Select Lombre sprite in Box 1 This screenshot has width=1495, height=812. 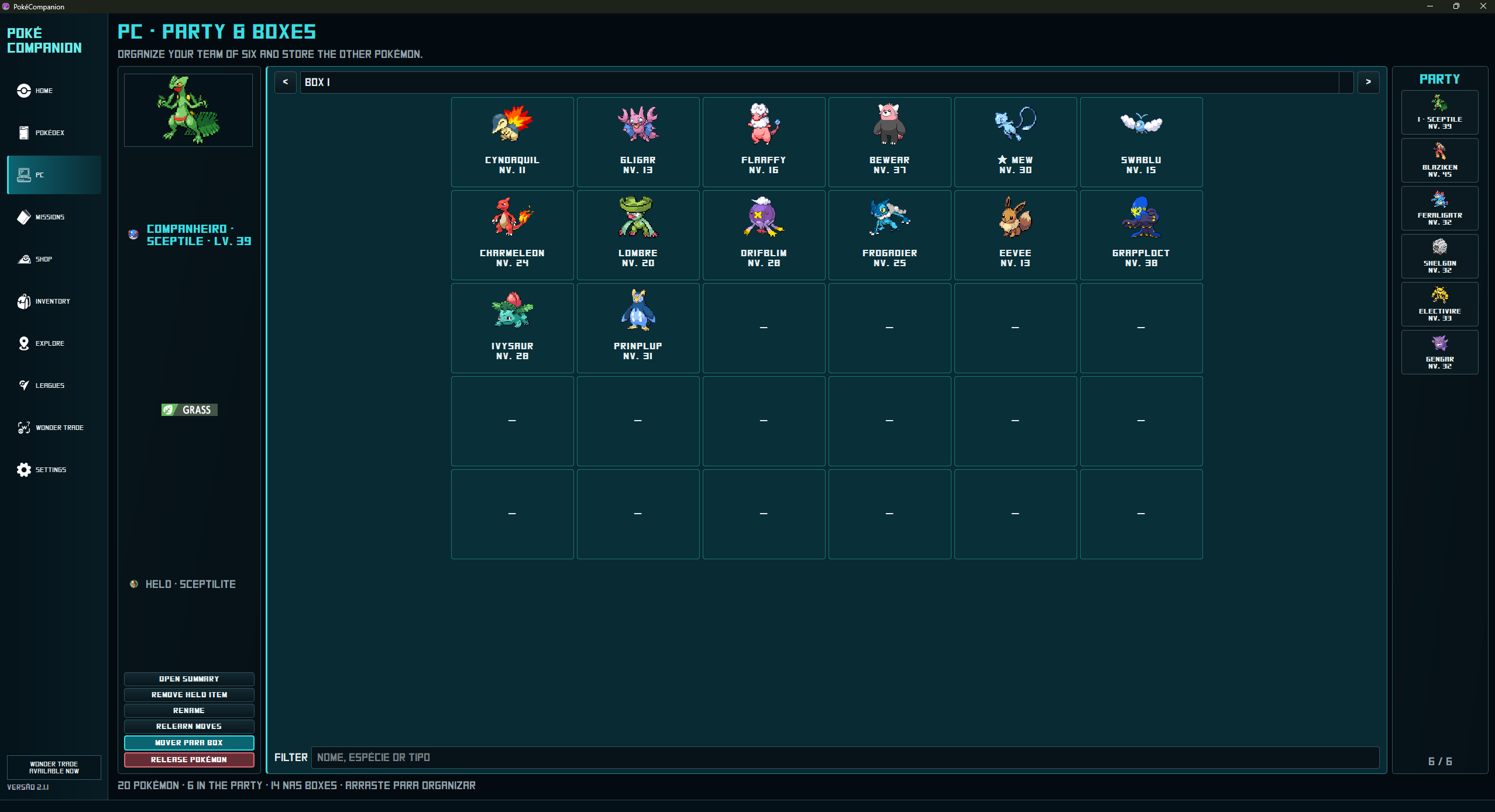(x=638, y=216)
